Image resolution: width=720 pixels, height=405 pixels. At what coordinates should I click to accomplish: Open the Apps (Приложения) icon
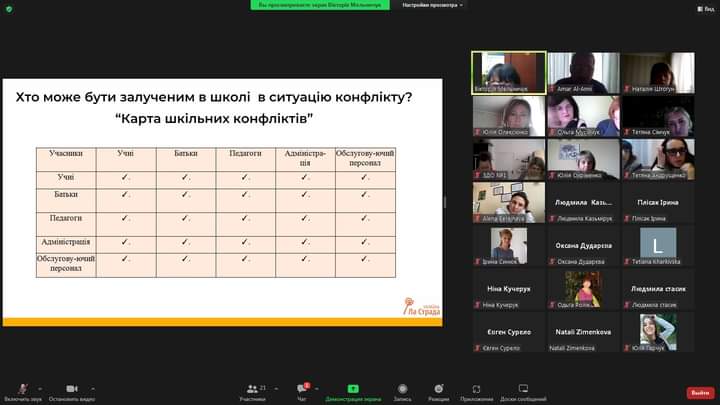[476, 389]
